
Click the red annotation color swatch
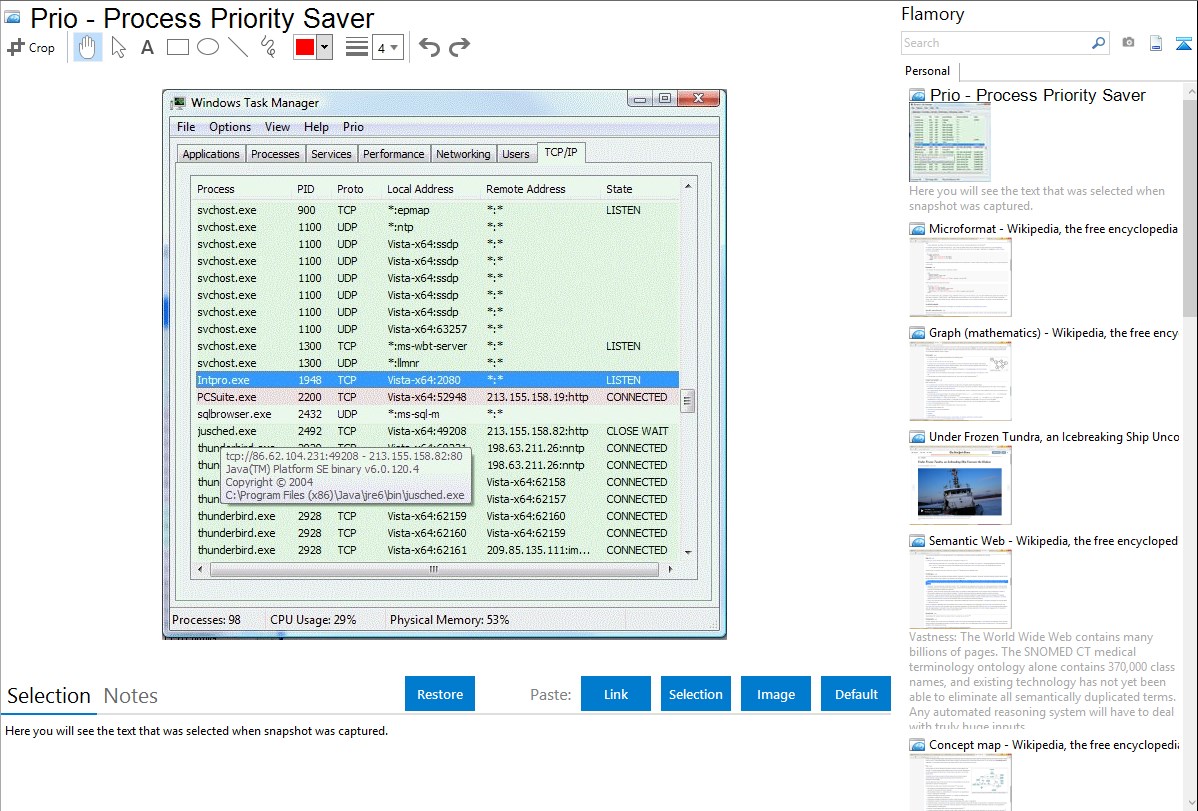[305, 47]
